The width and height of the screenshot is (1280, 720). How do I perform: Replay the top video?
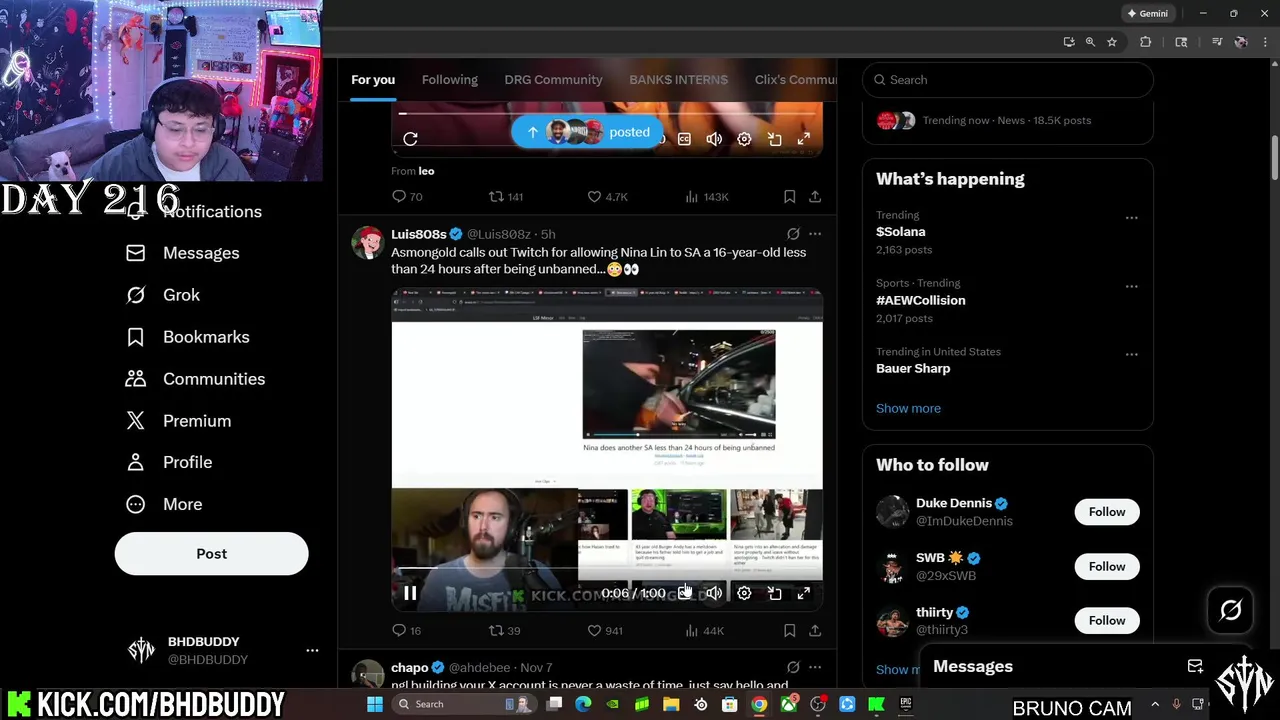tap(410, 139)
